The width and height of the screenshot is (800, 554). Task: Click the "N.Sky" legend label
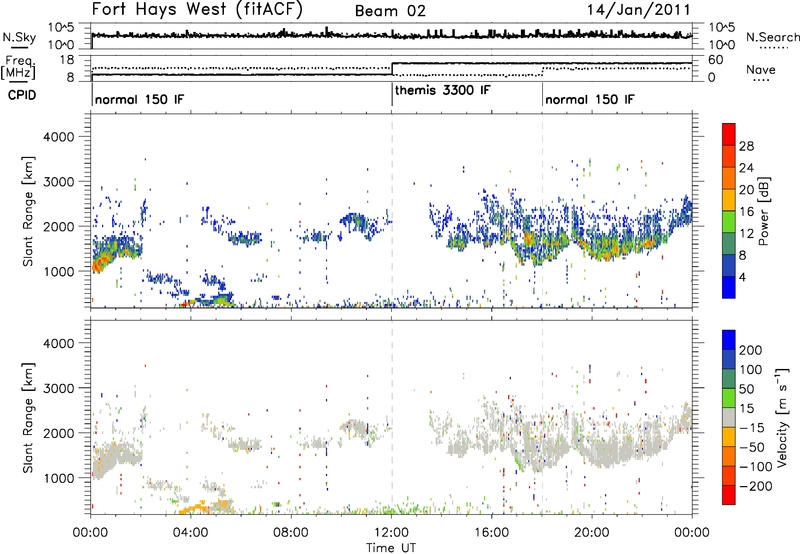pyautogui.click(x=19, y=37)
